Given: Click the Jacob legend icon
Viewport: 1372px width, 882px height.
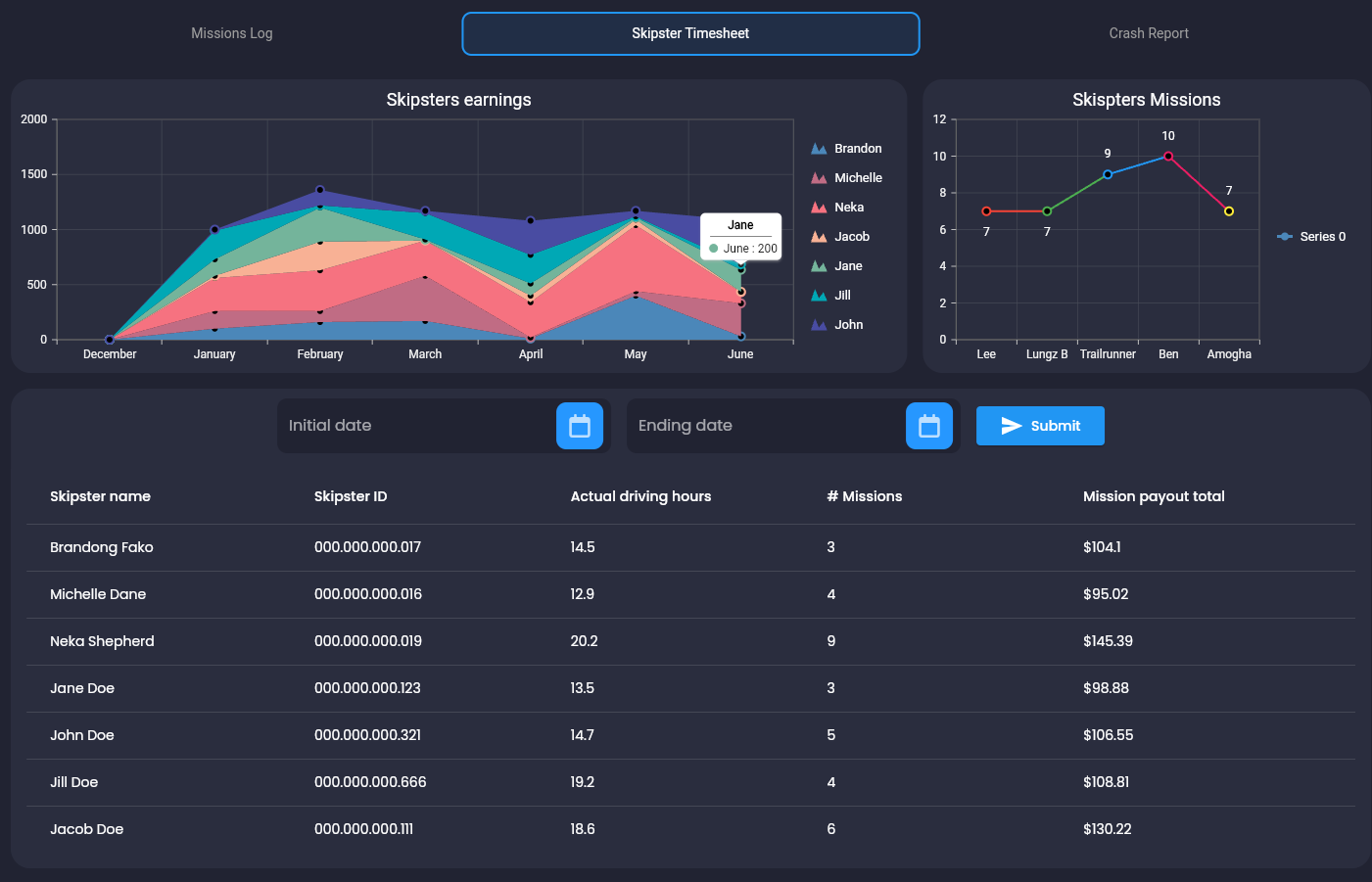Looking at the screenshot, I should pyautogui.click(x=819, y=237).
